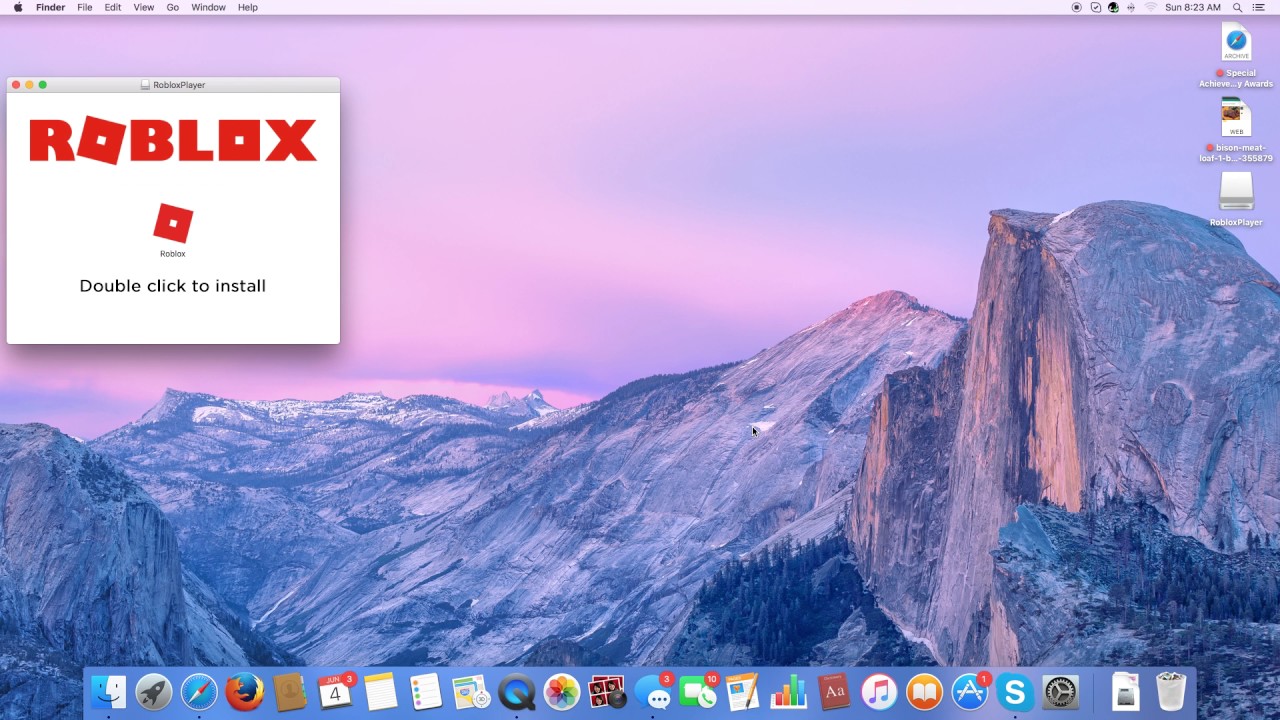
Task: Click the checkmark status icon in the menu bar
Action: (x=1095, y=7)
